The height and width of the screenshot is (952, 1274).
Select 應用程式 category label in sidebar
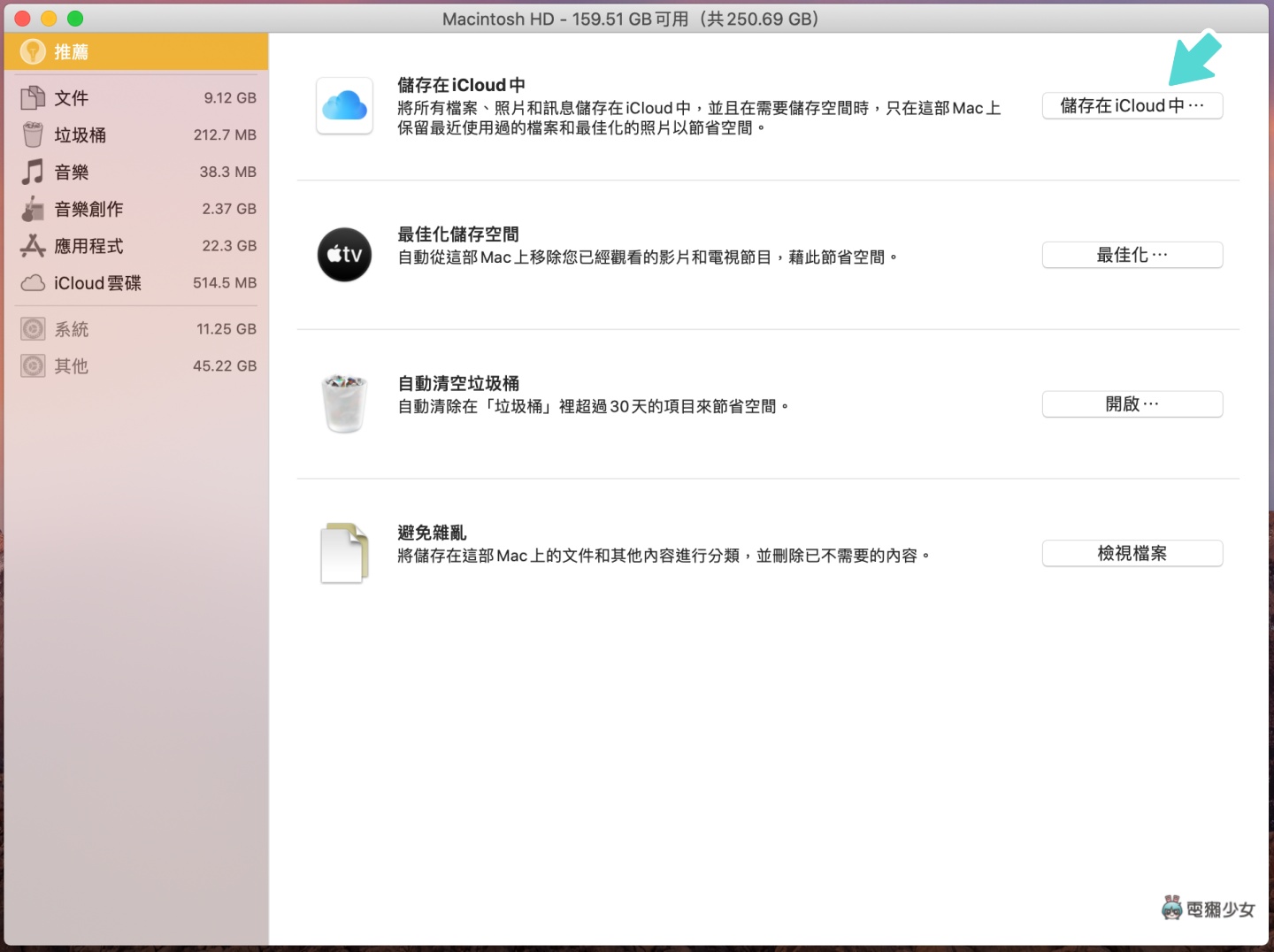pos(88,247)
